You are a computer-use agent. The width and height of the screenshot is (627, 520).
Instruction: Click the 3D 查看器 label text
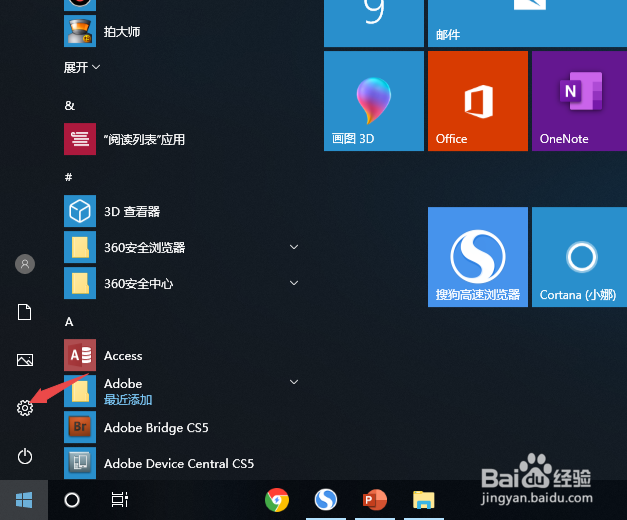(x=132, y=212)
